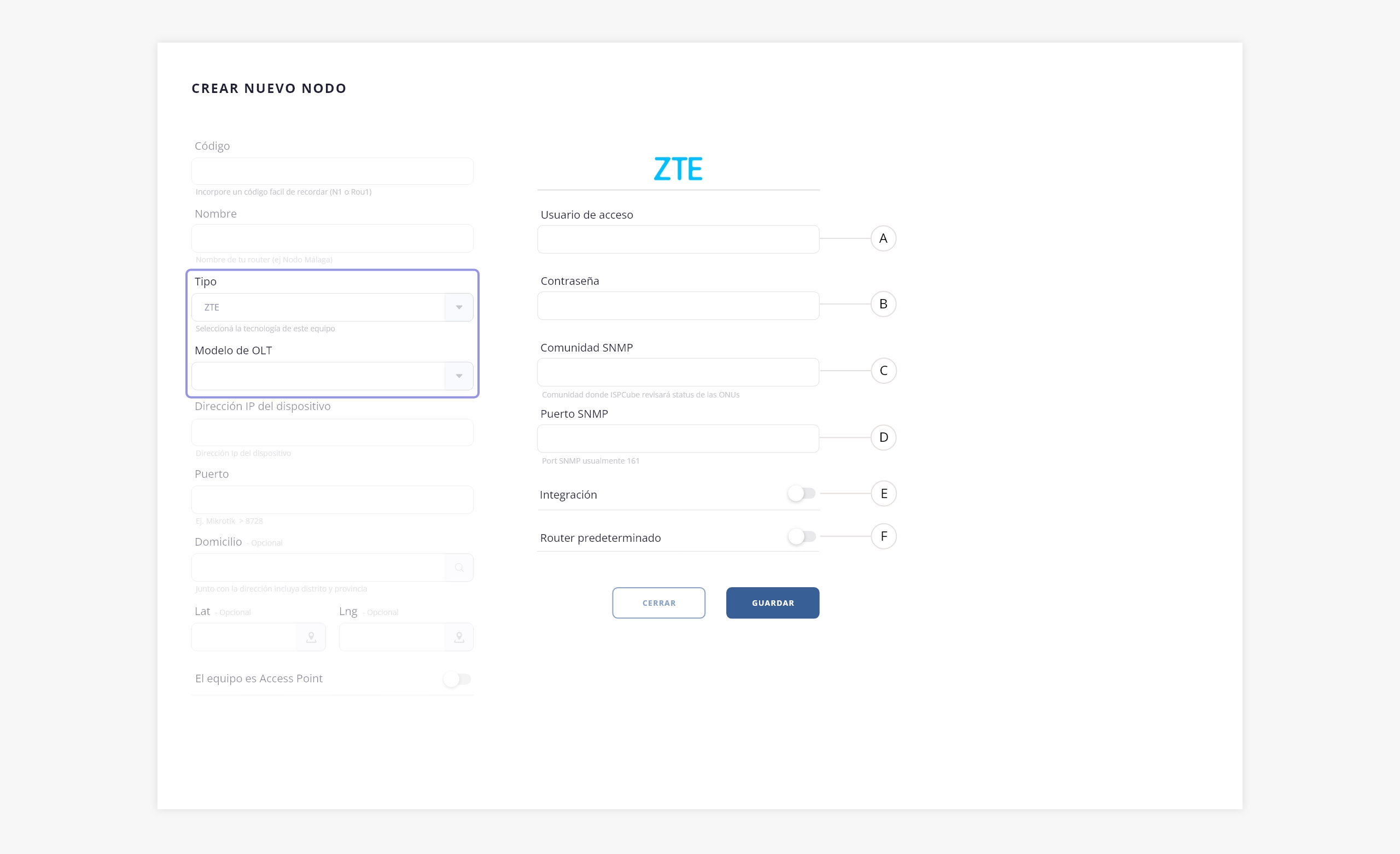Click the circled F marker
Viewport: 1400px width, 854px height.
coord(883,536)
